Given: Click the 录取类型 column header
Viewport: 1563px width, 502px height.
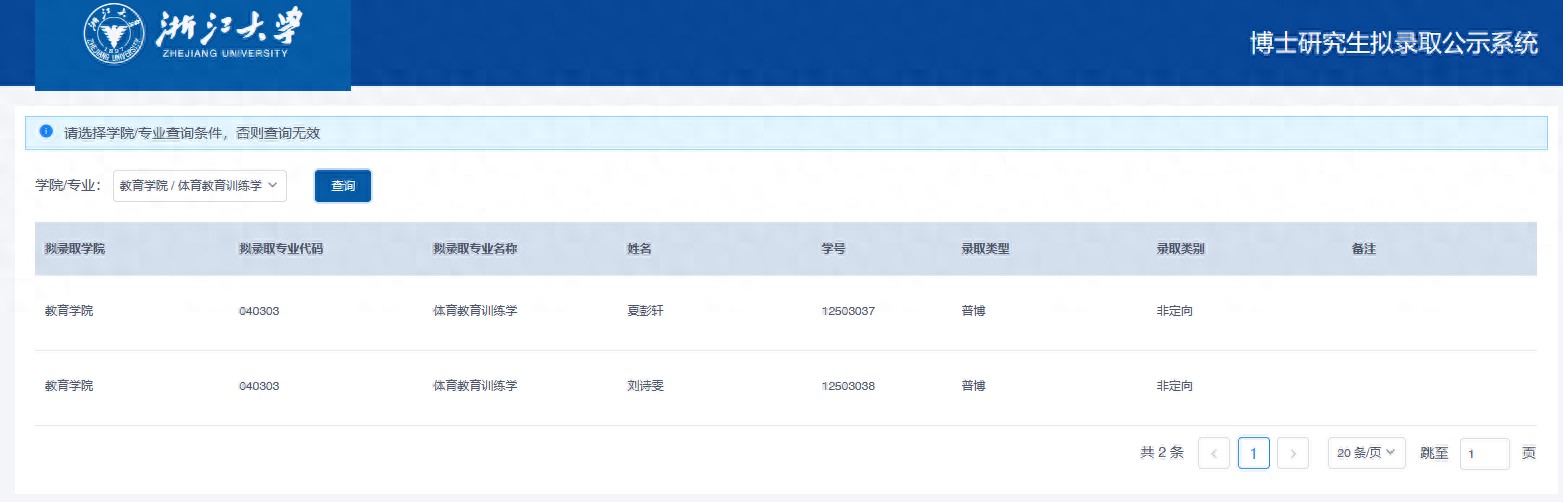Looking at the screenshot, I should (x=985, y=249).
